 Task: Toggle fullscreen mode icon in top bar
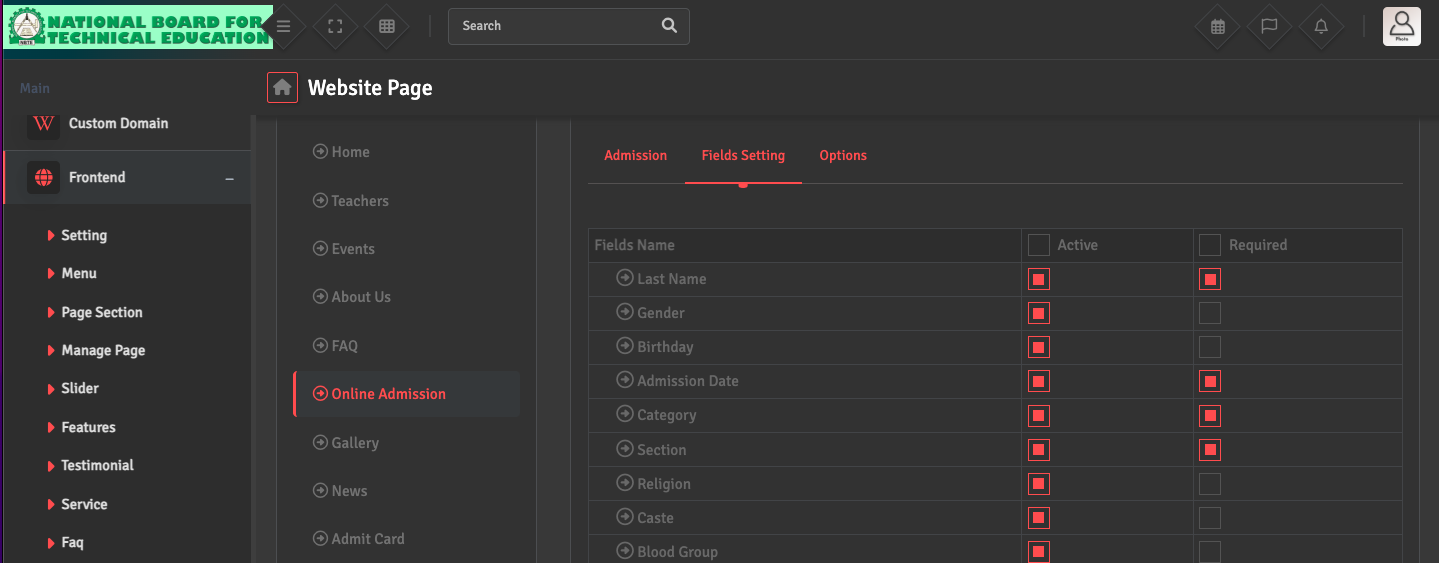[335, 27]
